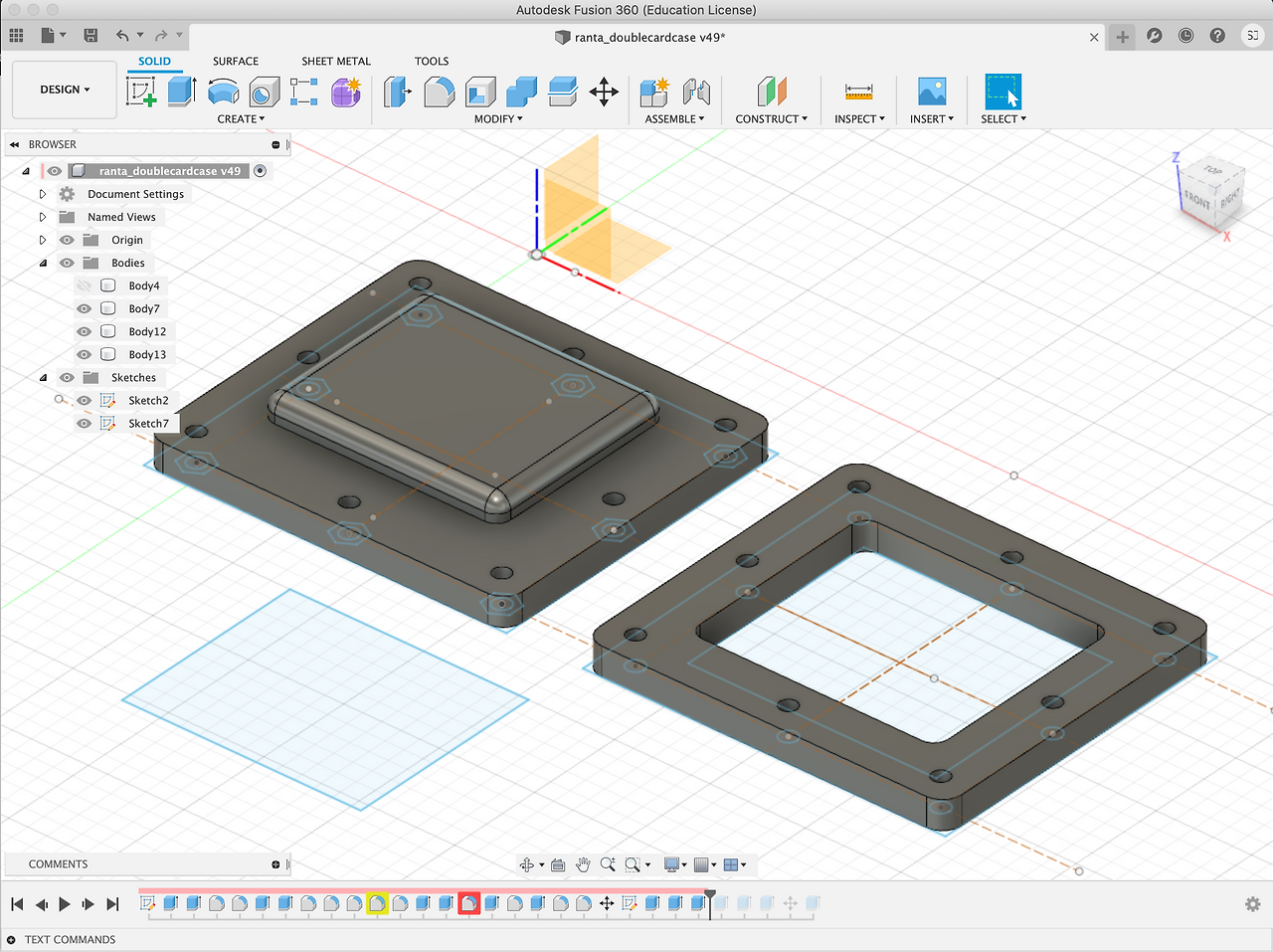Select the Press Pull tool

click(398, 93)
